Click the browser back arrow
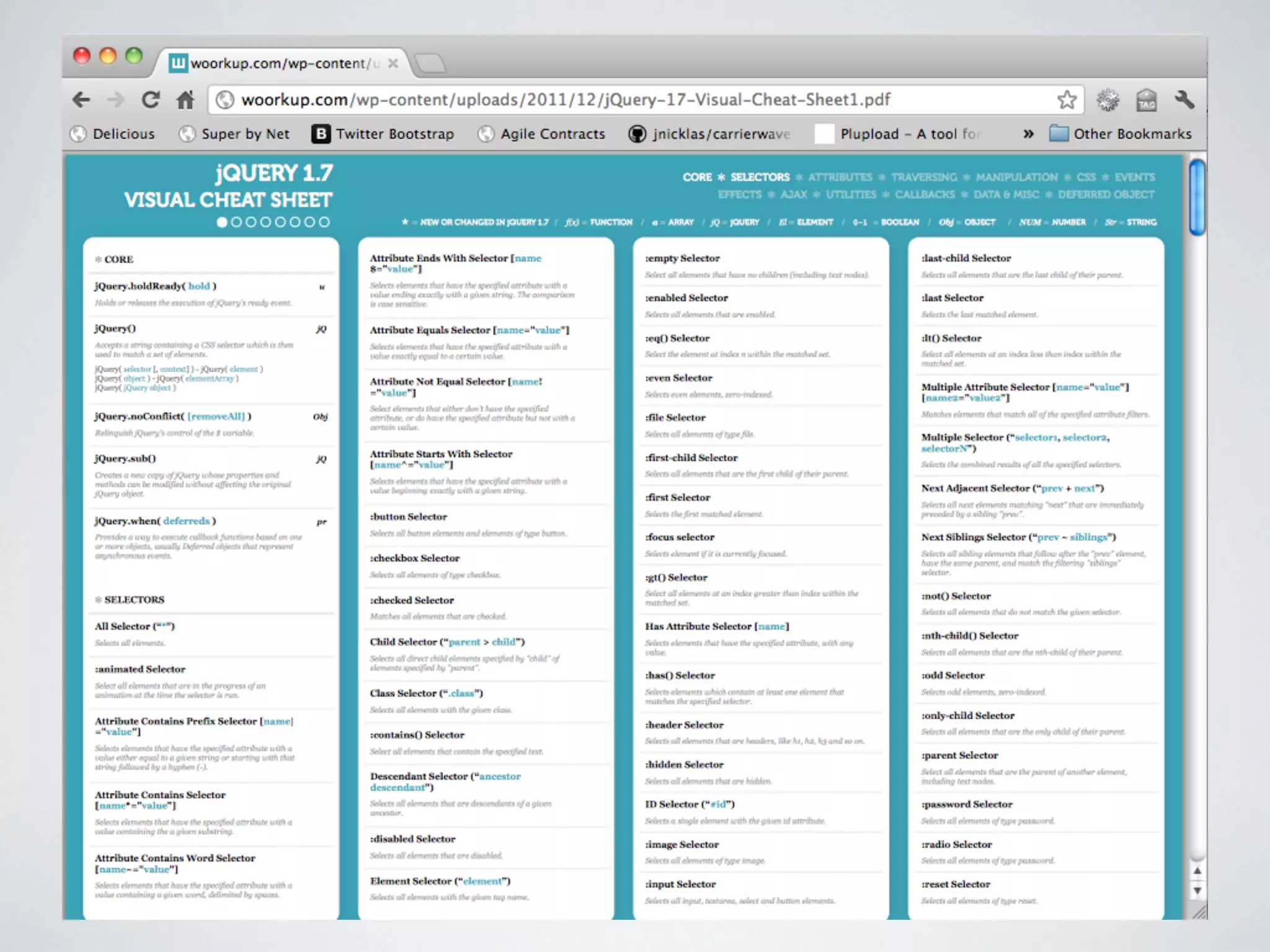 coord(81,100)
